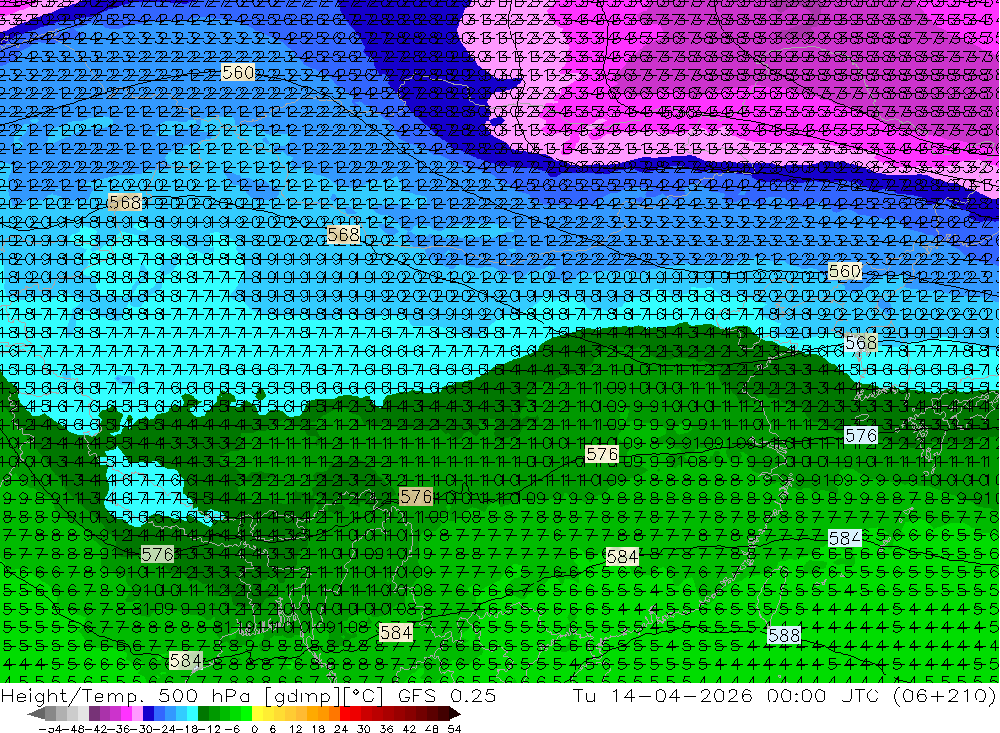Click the dark maroon right arrow of legend
The width and height of the screenshot is (1000, 733).
coord(455,714)
